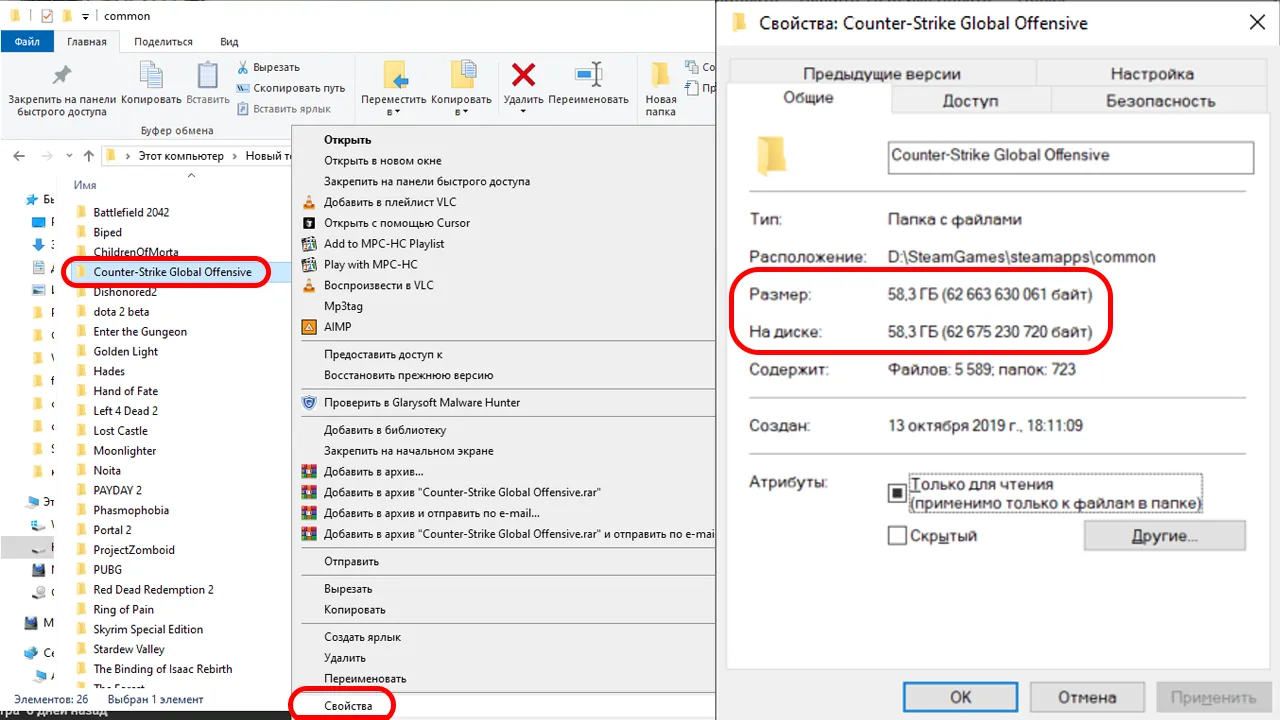Choose Закрепить на панели быстрого доступа in context menu

(427, 182)
